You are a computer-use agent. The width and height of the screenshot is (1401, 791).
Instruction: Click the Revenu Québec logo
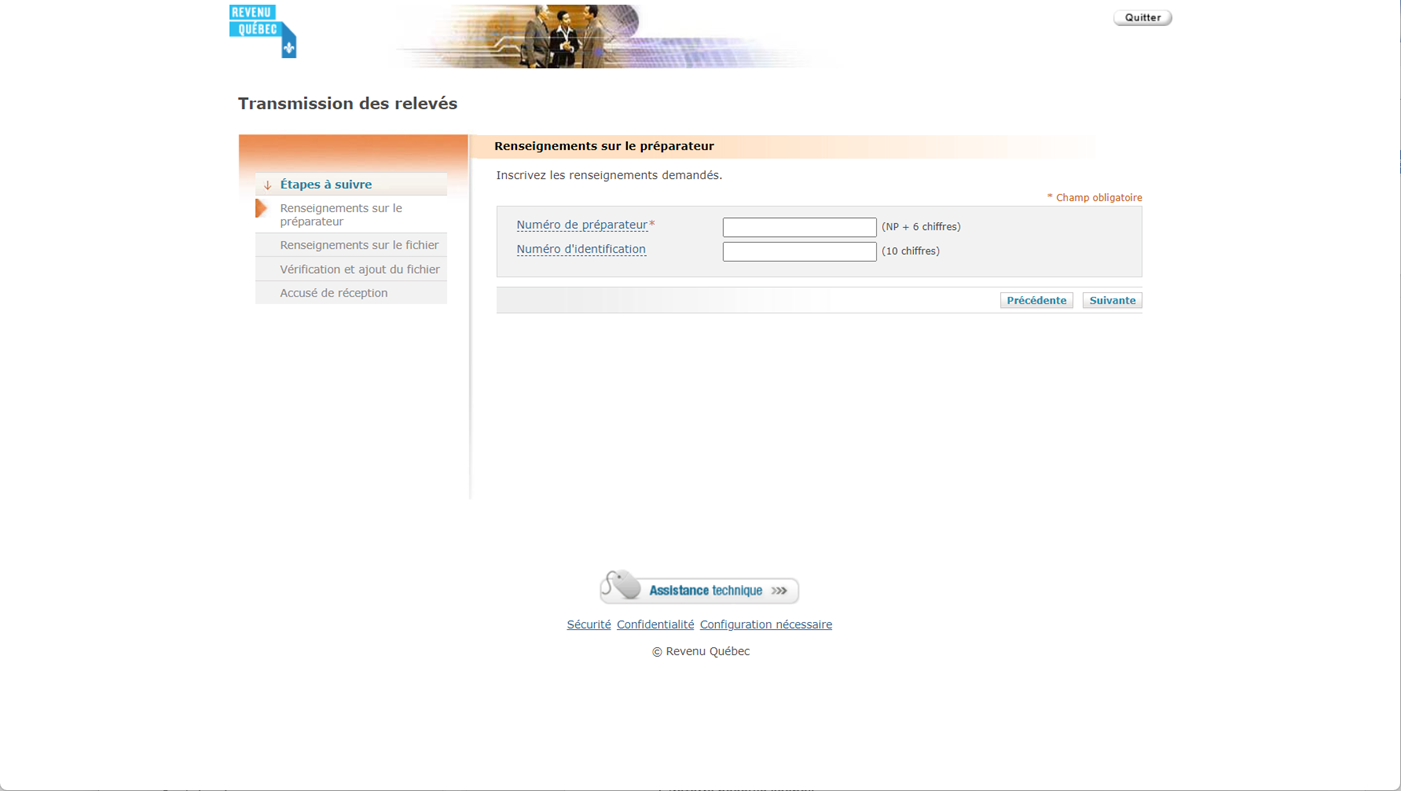(261, 30)
